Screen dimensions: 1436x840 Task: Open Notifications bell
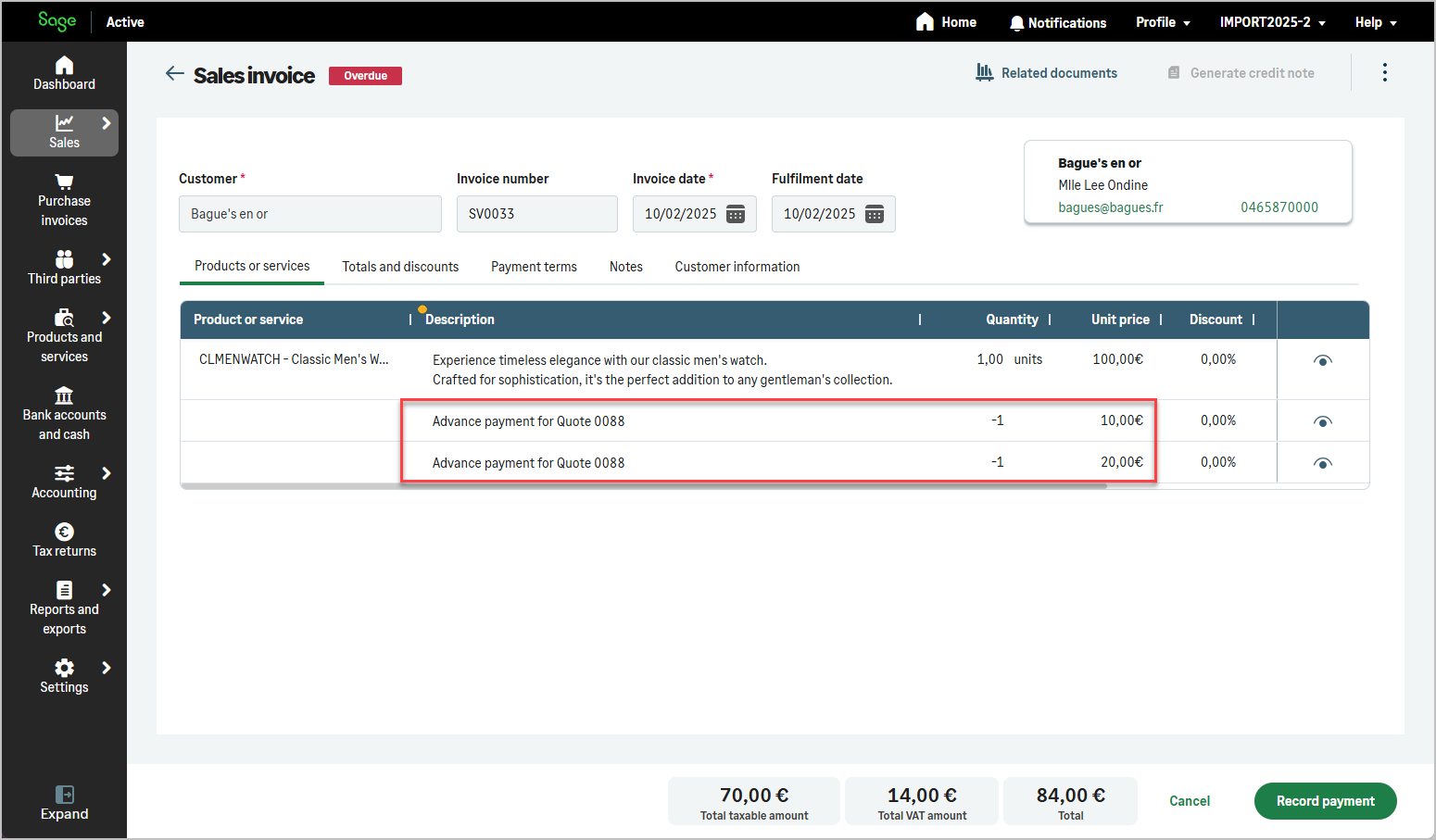[x=1017, y=23]
